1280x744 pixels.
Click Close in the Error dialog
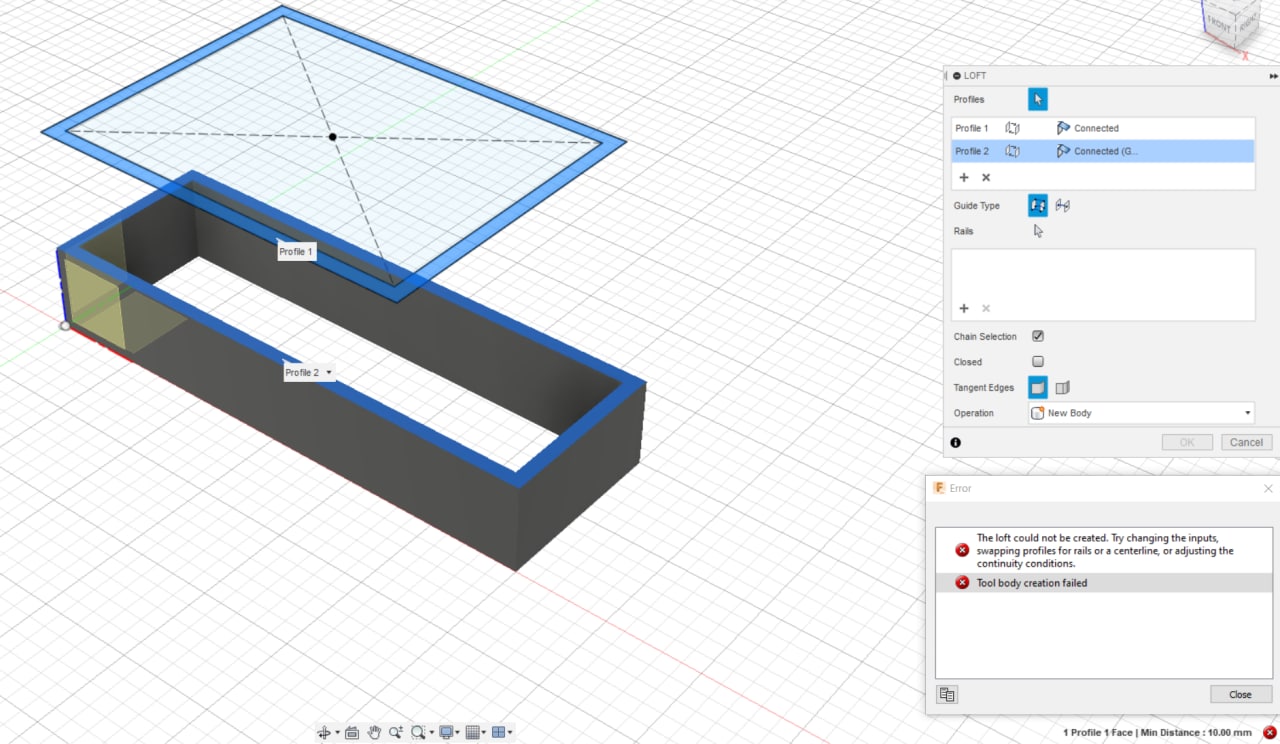click(x=1240, y=694)
